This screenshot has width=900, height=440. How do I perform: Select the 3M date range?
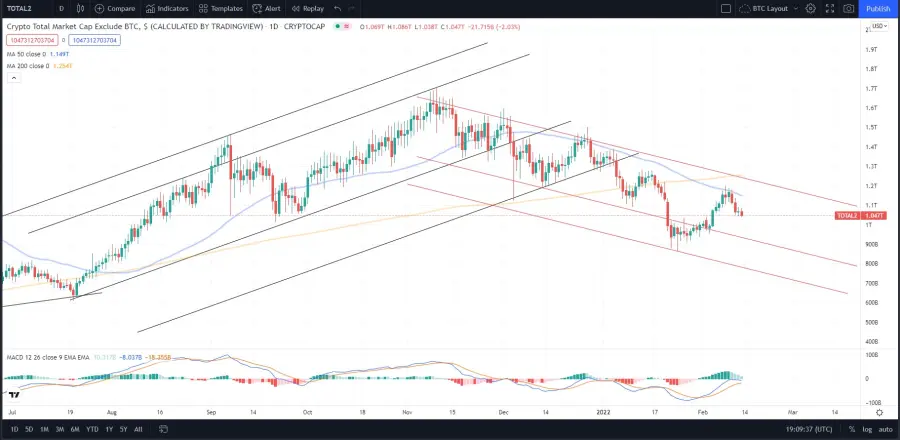60,429
